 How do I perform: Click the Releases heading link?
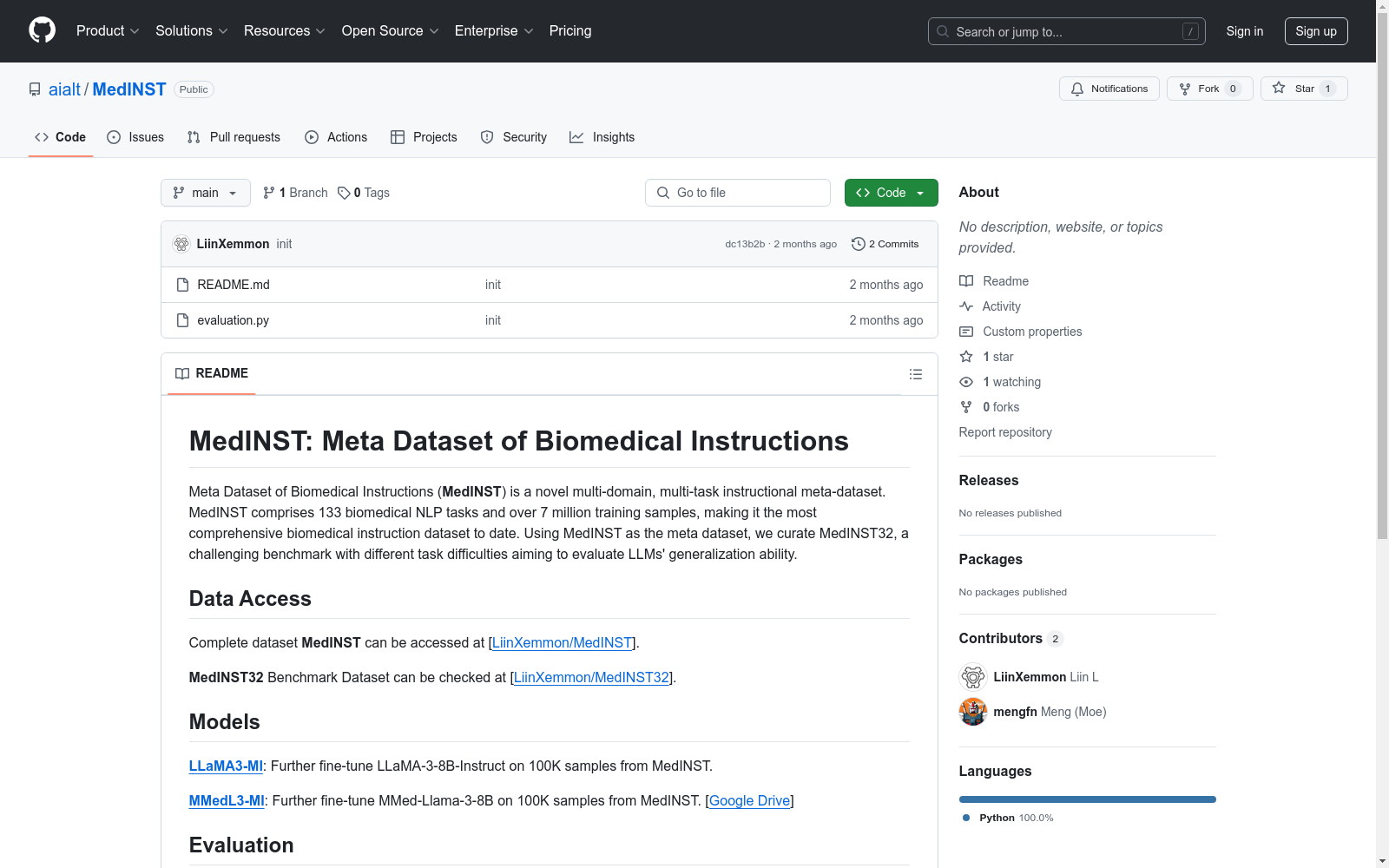[989, 480]
